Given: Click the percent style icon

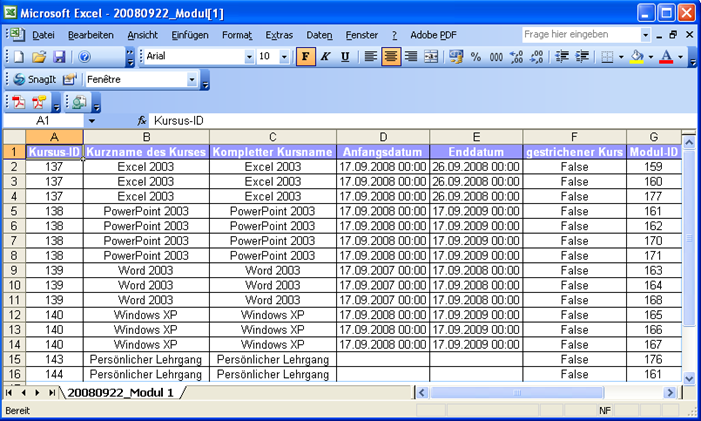Looking at the screenshot, I should tap(476, 57).
